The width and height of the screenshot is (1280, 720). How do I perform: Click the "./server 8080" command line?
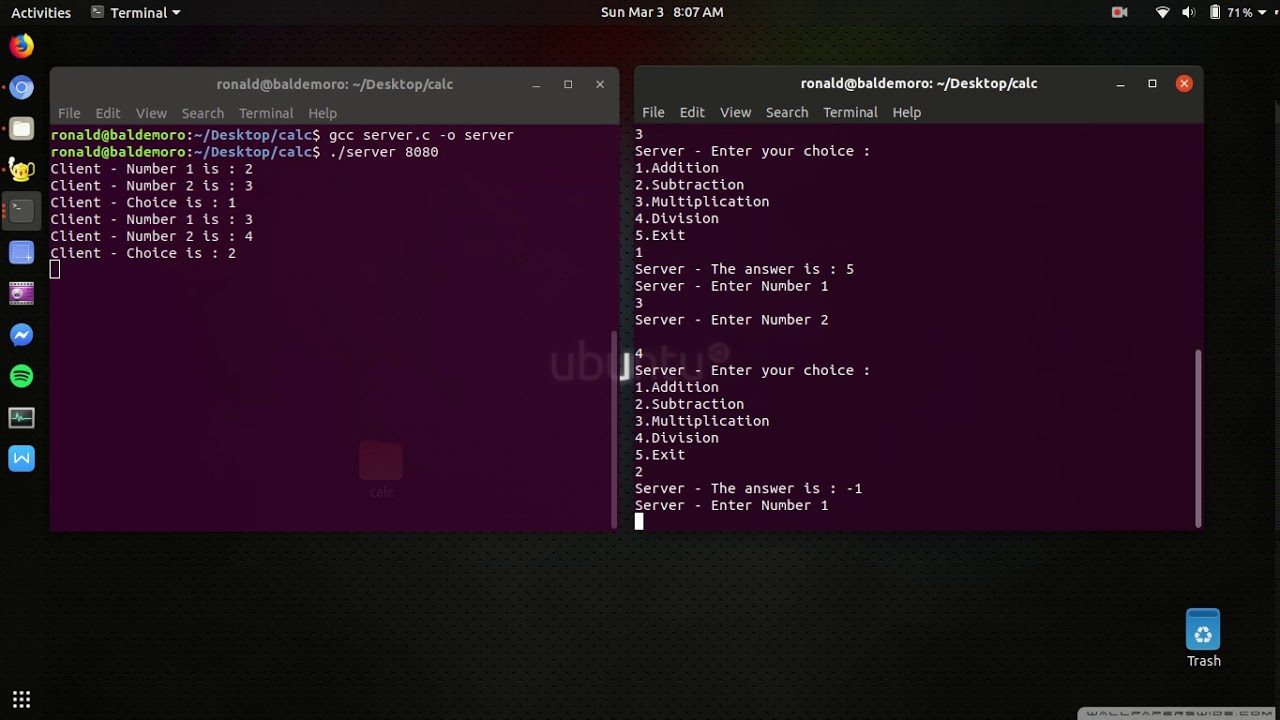point(384,152)
